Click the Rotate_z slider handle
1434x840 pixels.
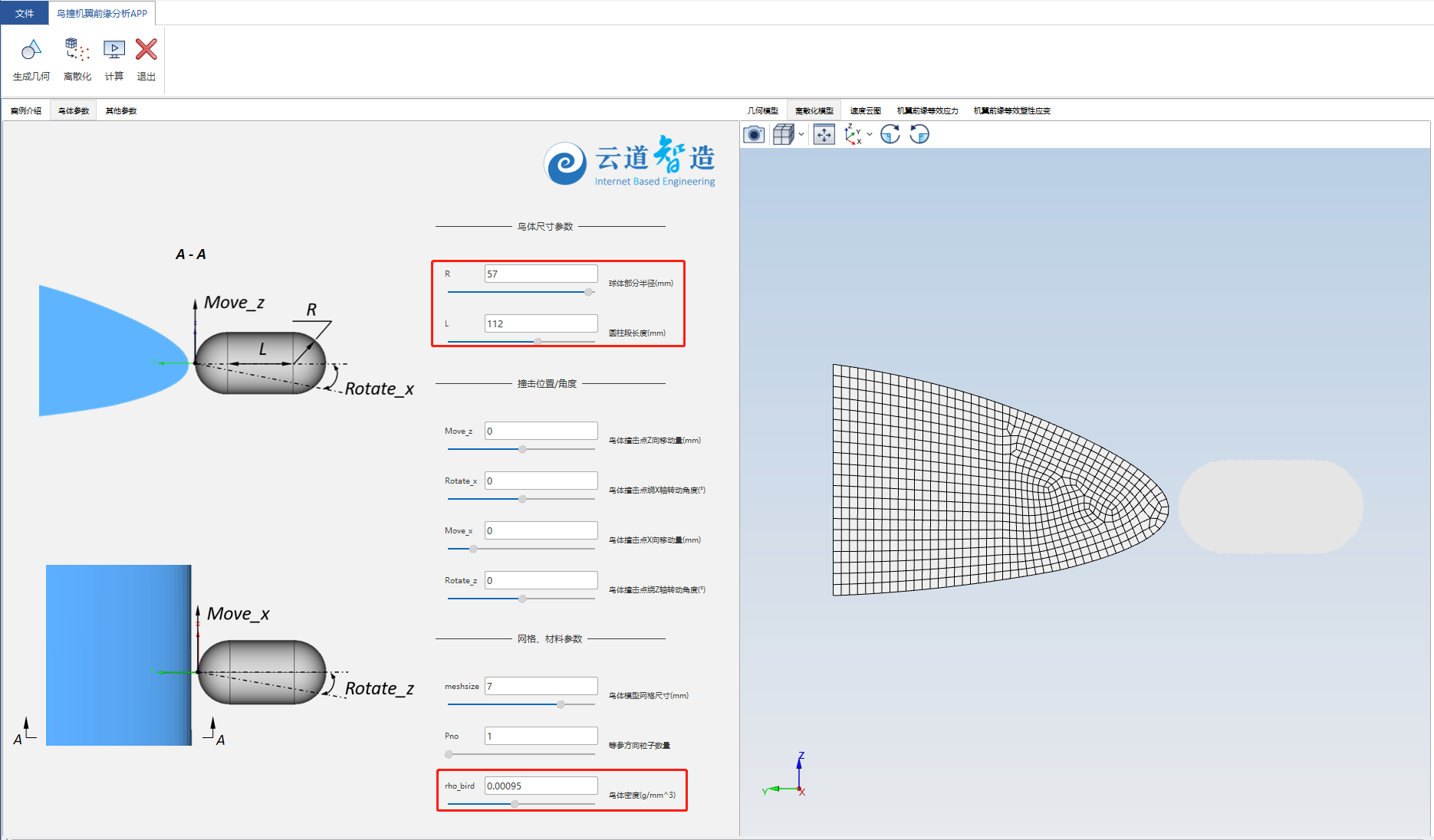point(522,599)
